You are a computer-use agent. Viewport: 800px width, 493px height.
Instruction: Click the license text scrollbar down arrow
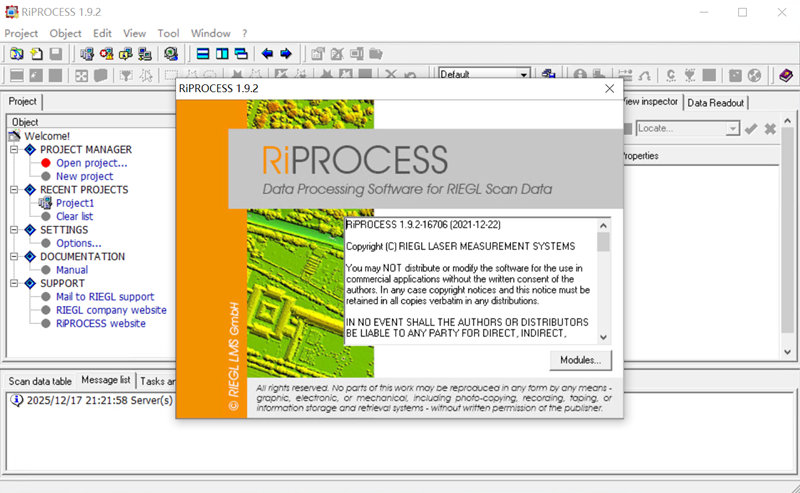pyautogui.click(x=603, y=337)
